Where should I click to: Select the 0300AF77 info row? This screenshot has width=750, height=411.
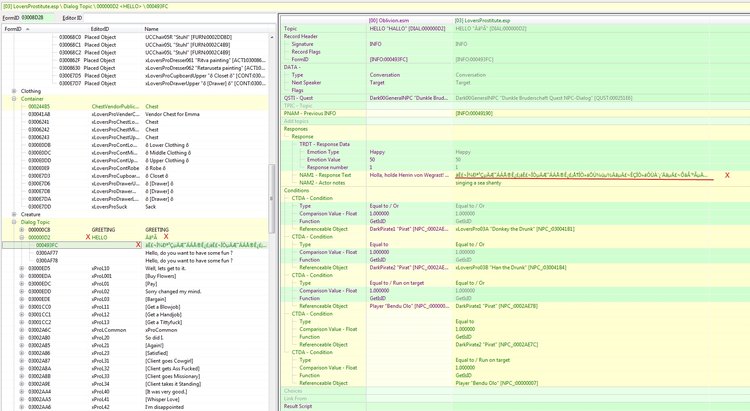pyautogui.click(x=135, y=253)
